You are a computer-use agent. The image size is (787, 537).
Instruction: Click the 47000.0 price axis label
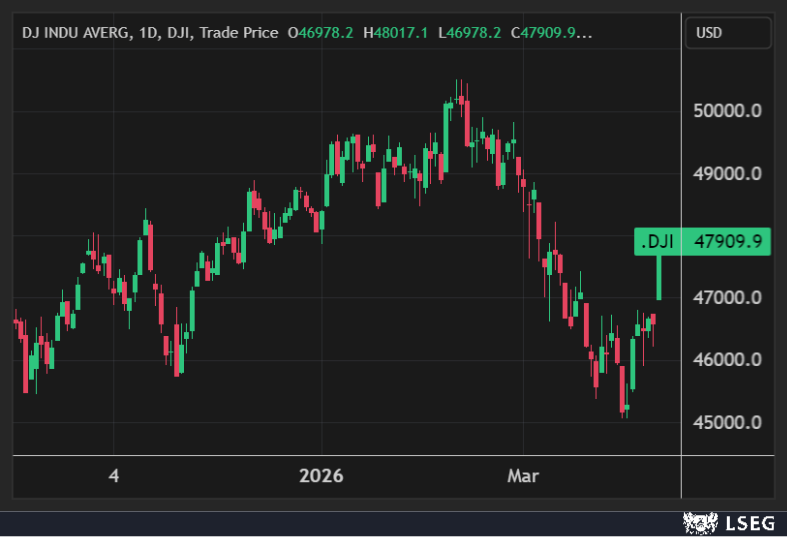727,298
